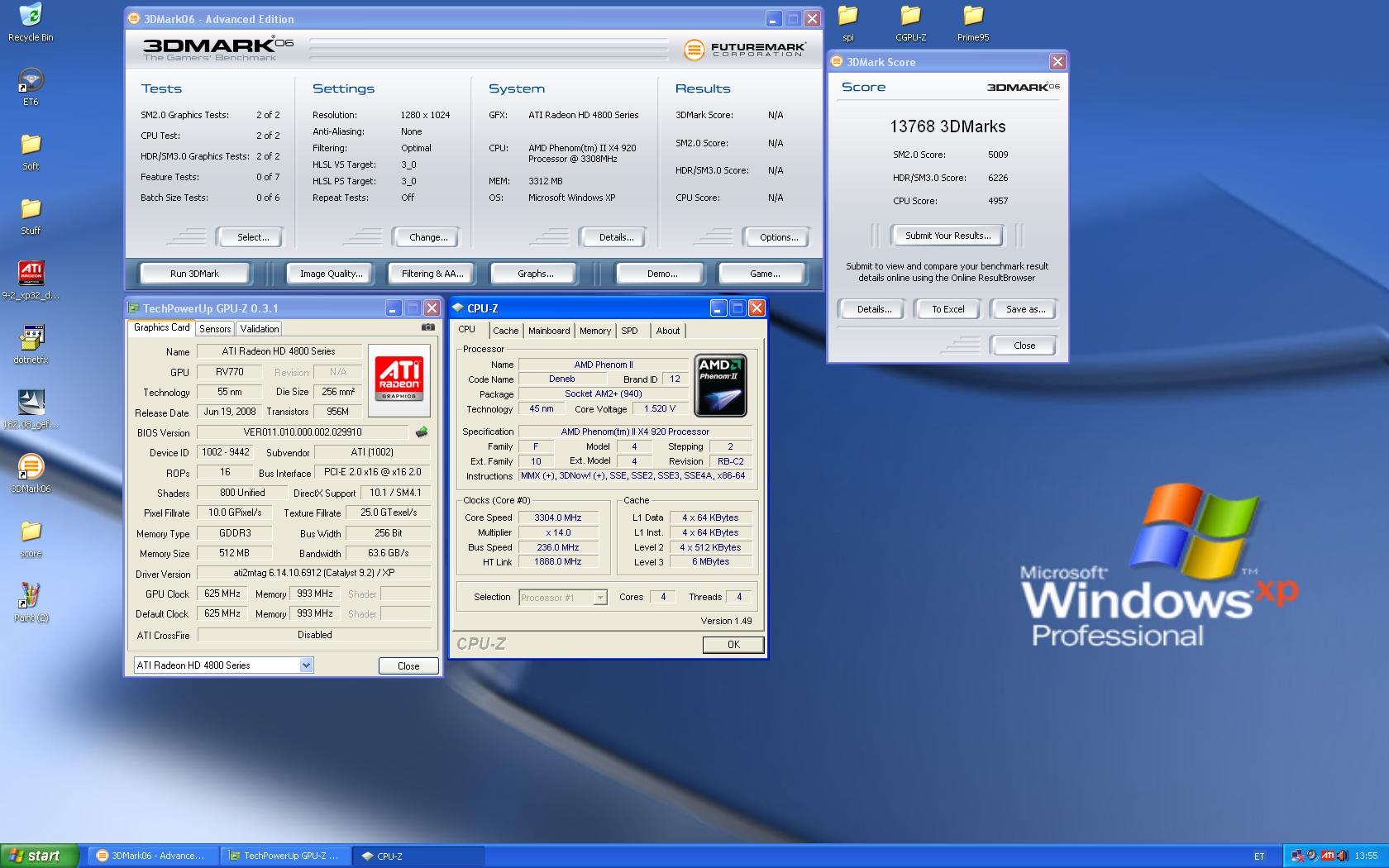Switch to TechPowerUp GPU-Z taskbar button
1389x868 pixels.
coord(286,856)
